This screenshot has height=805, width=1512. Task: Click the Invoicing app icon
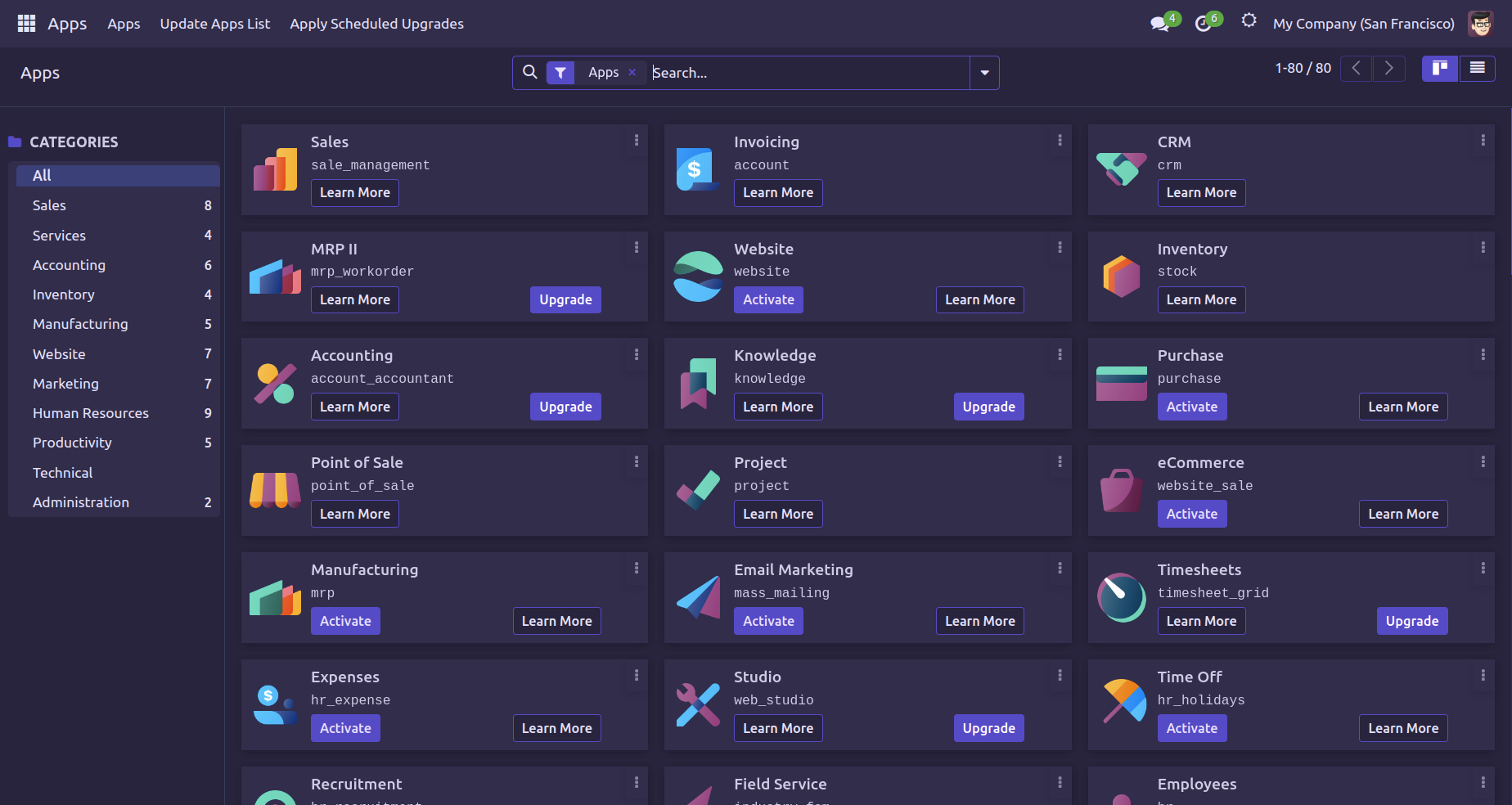(698, 170)
